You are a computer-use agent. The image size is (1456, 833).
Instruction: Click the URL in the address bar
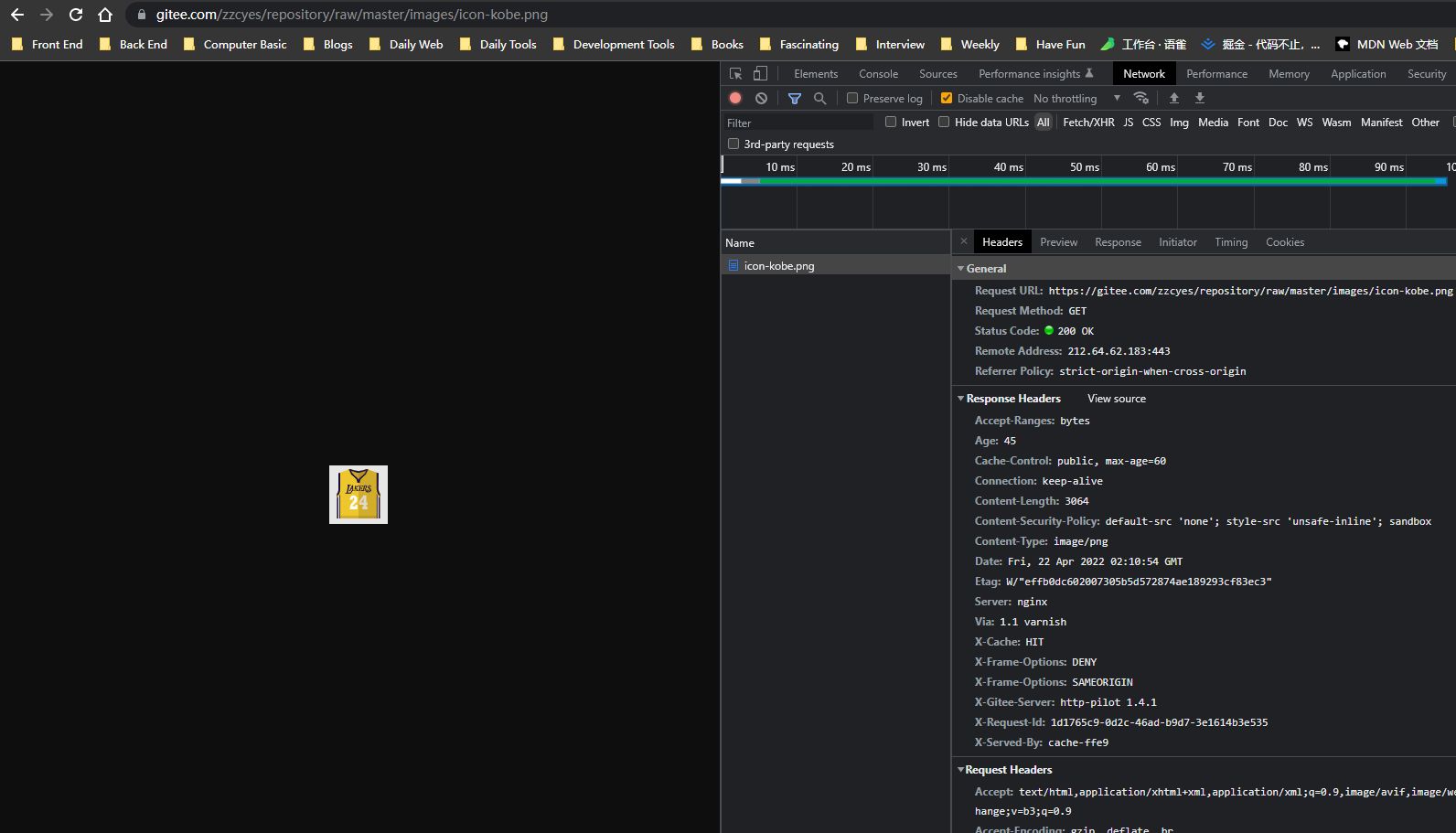[x=351, y=15]
